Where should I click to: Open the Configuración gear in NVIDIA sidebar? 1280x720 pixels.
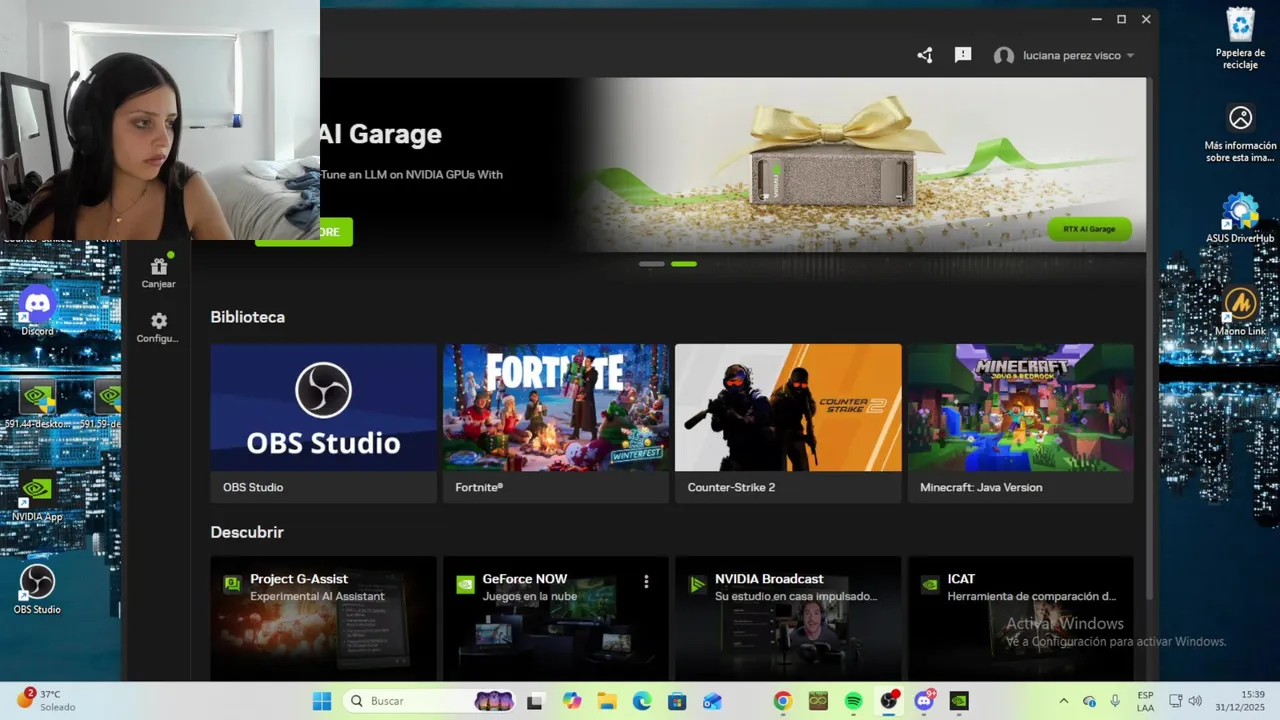pos(158,327)
